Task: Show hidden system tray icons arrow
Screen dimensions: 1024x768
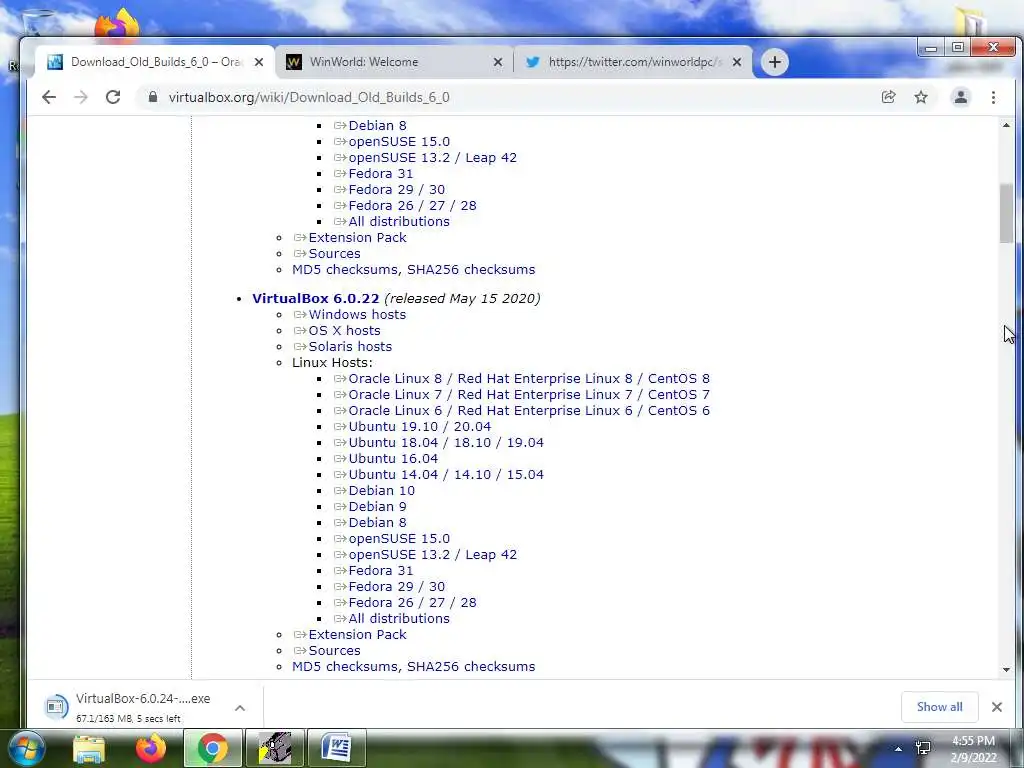Action: click(899, 748)
